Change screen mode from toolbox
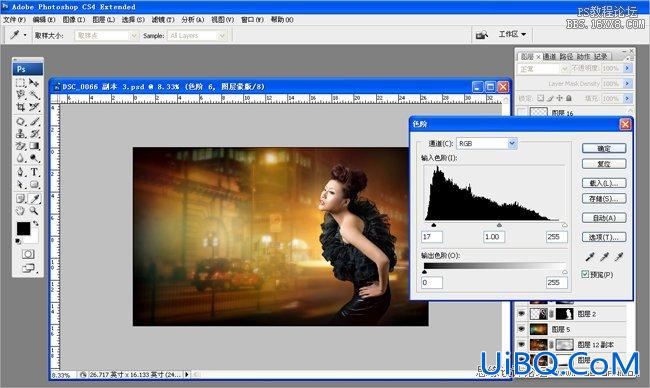This screenshot has width=650, height=388. click(28, 269)
